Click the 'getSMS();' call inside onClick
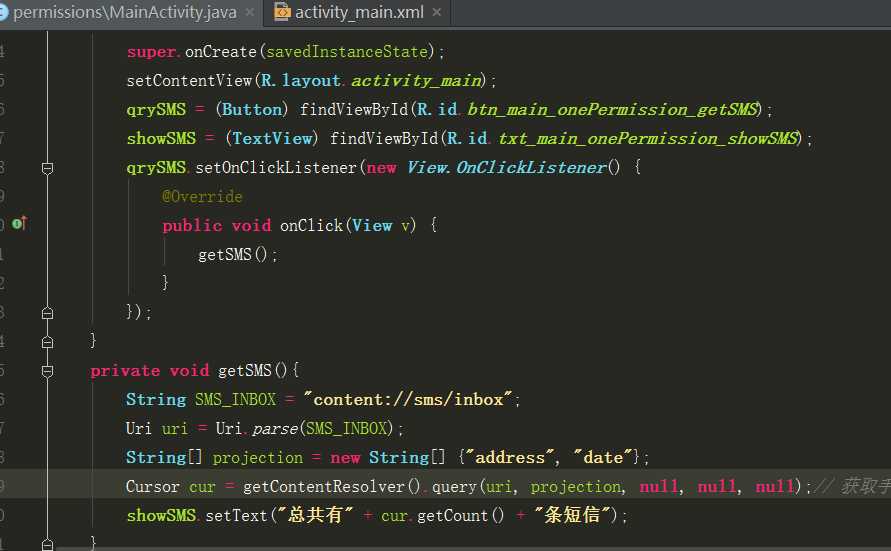This screenshot has width=891, height=551. click(238, 254)
